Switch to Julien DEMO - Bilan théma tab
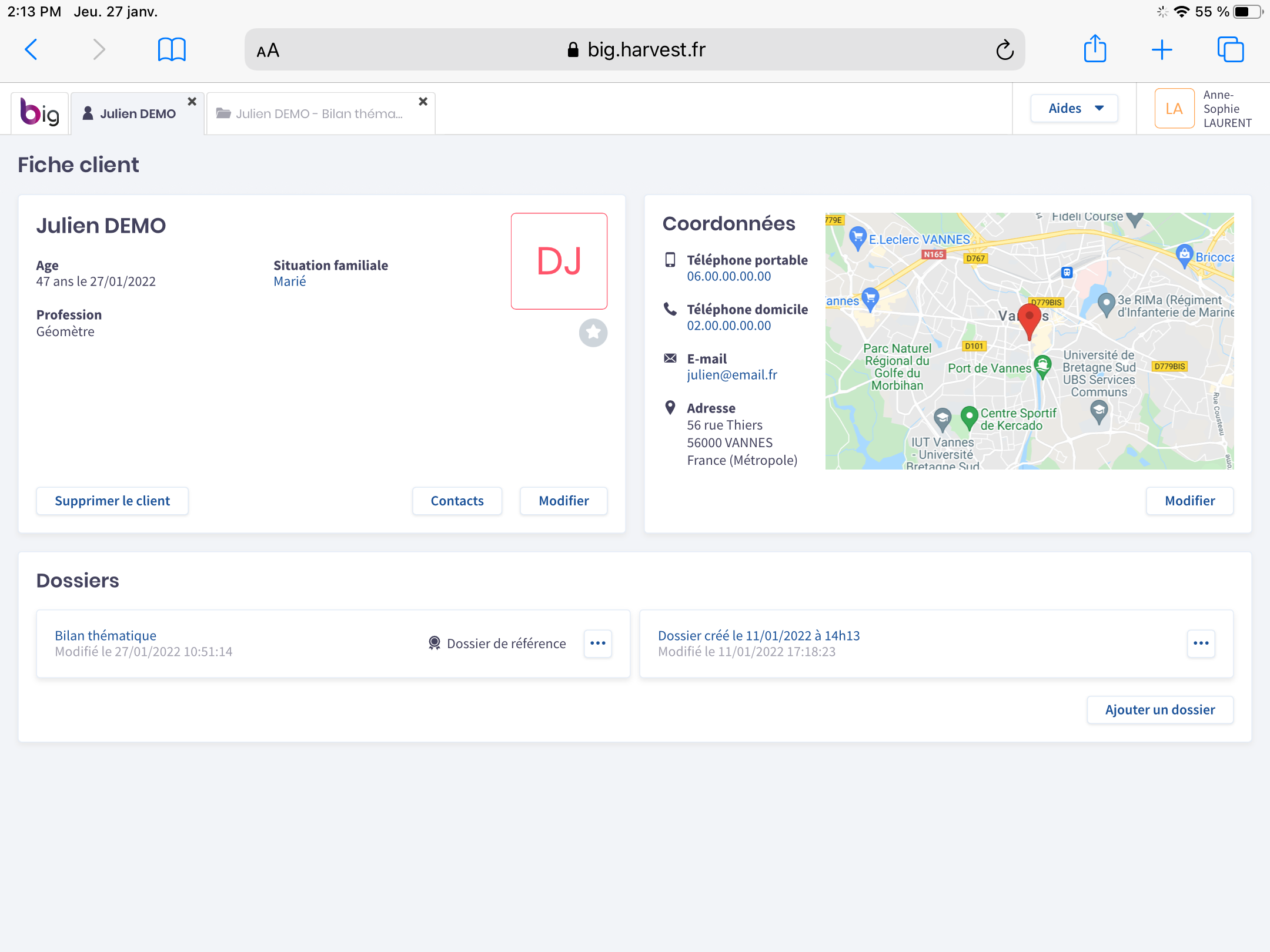Image resolution: width=1270 pixels, height=952 pixels. pyautogui.click(x=320, y=113)
